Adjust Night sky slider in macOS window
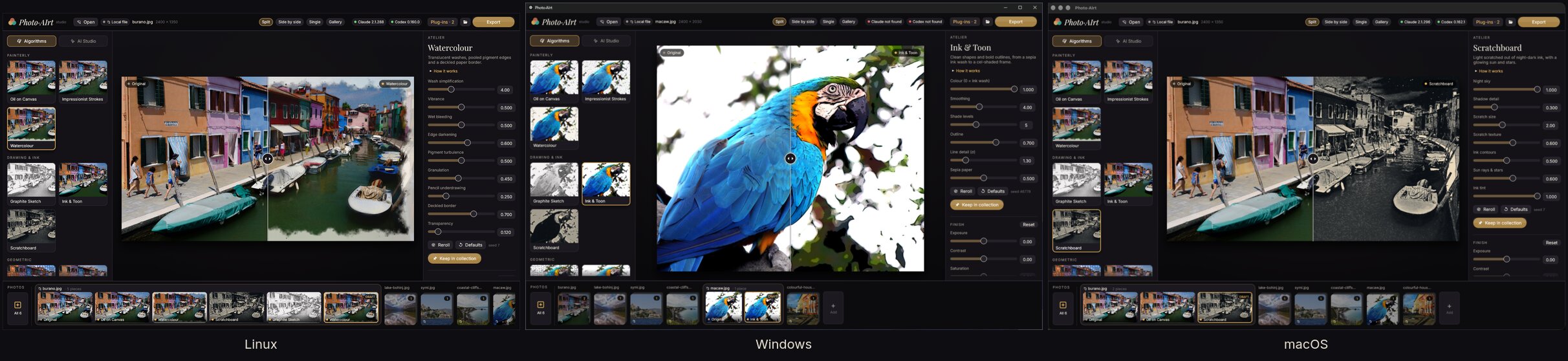 click(x=1507, y=90)
